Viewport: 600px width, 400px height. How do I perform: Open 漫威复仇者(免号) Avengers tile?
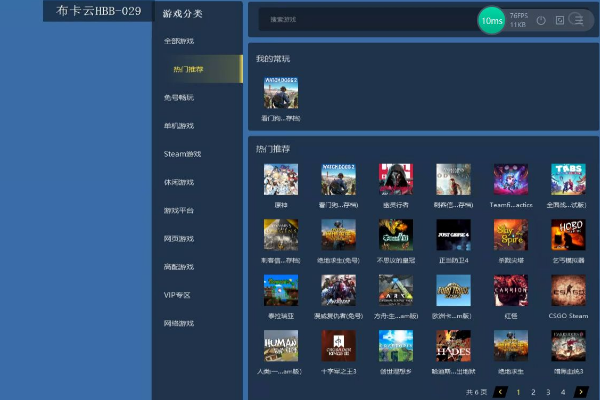coord(338,290)
